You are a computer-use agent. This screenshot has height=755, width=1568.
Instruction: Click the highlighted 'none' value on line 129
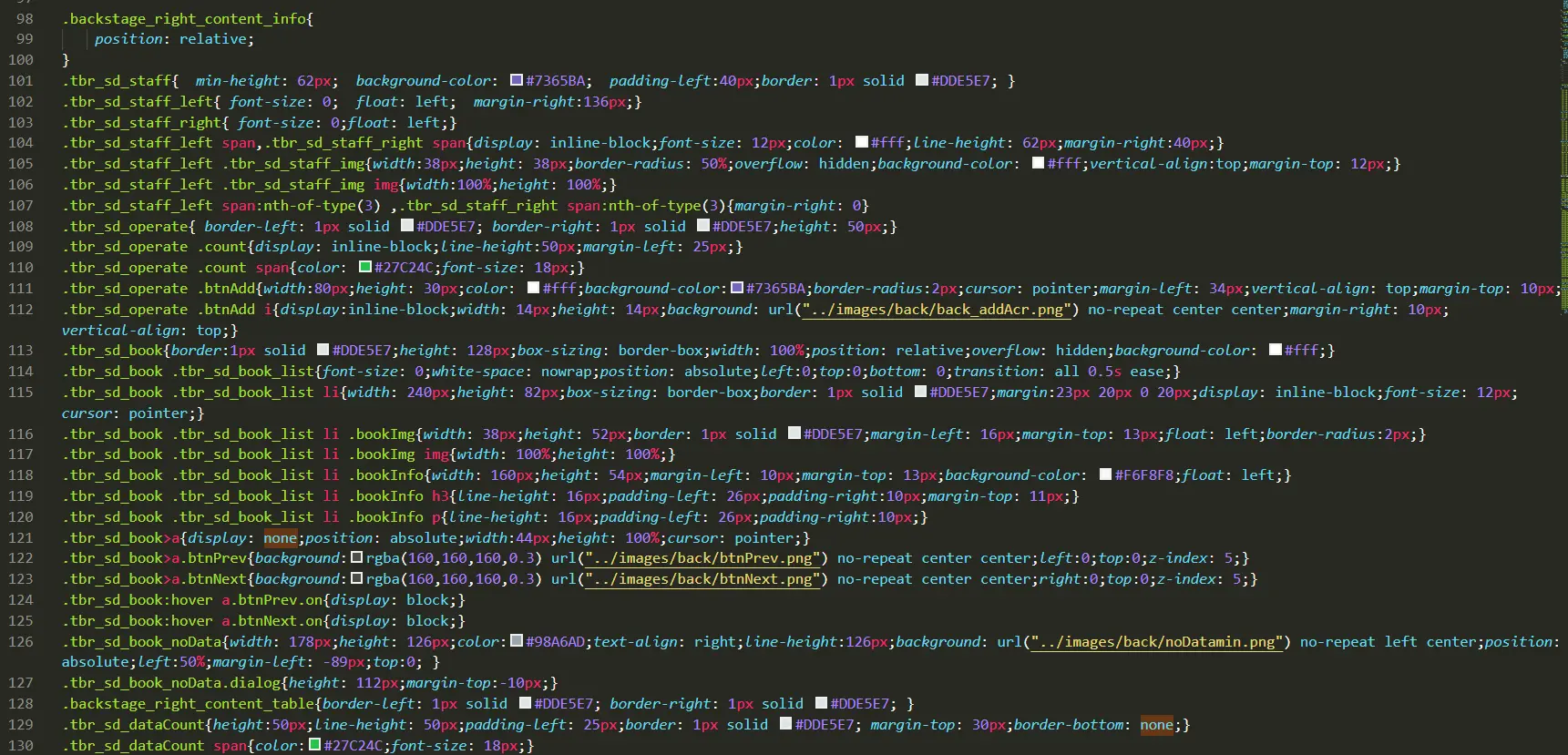tap(1156, 724)
